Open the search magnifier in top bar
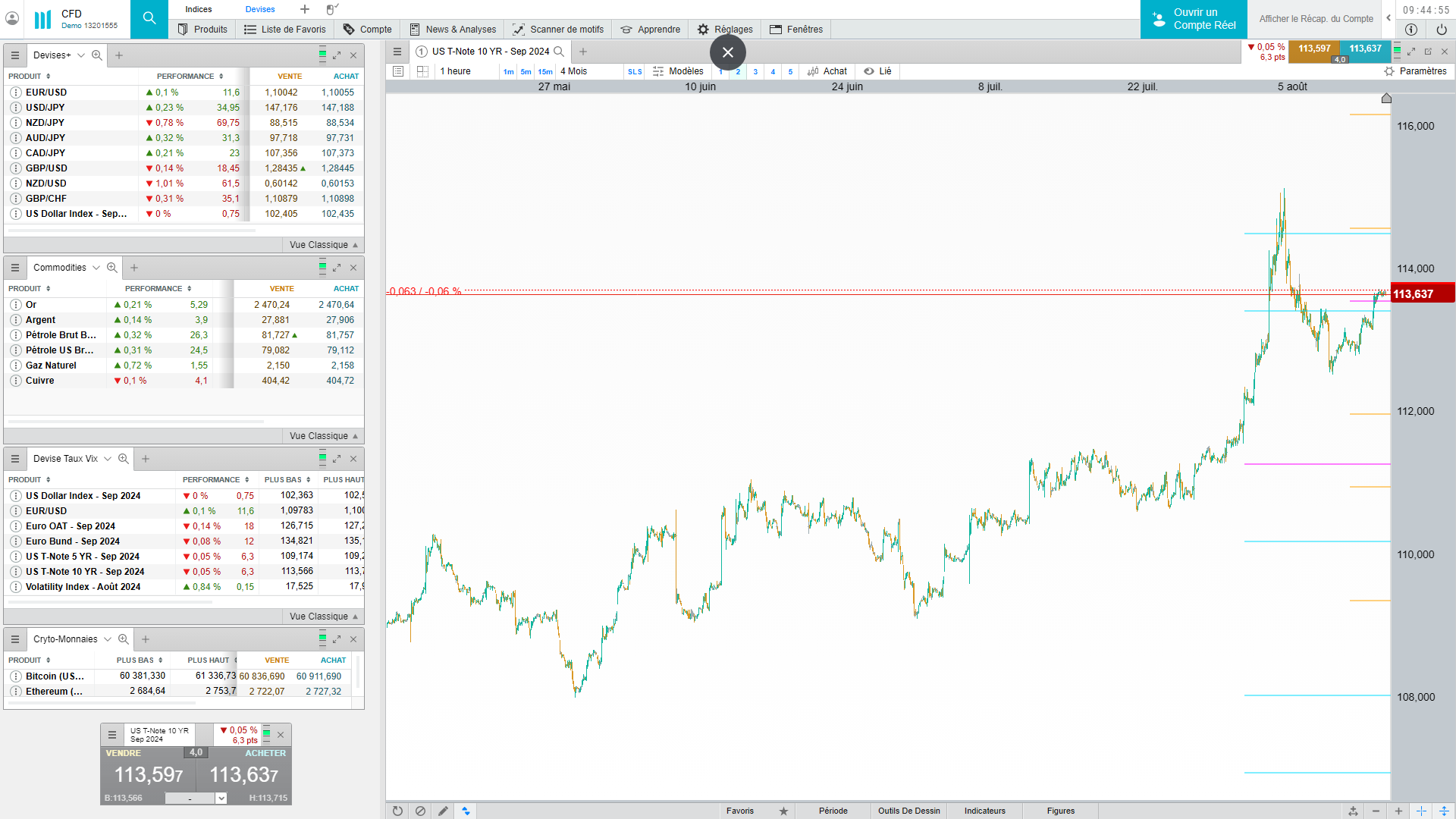This screenshot has width=1456, height=819. tap(149, 19)
